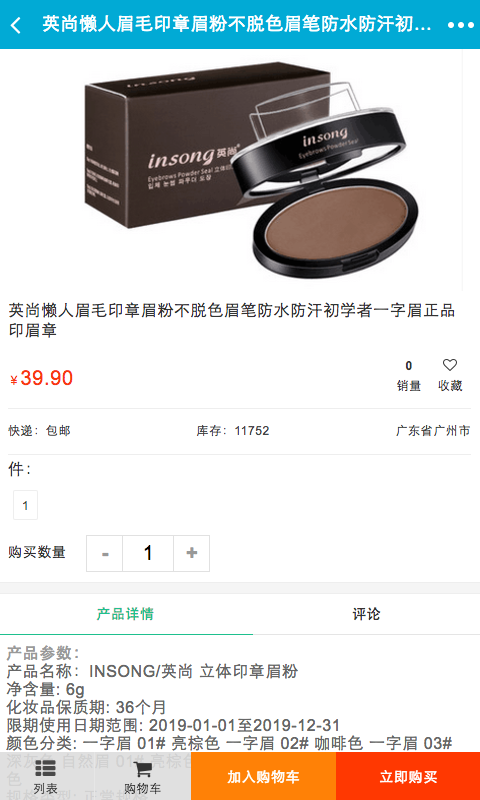Click the product title below image
The image size is (480, 800).
pos(232,320)
